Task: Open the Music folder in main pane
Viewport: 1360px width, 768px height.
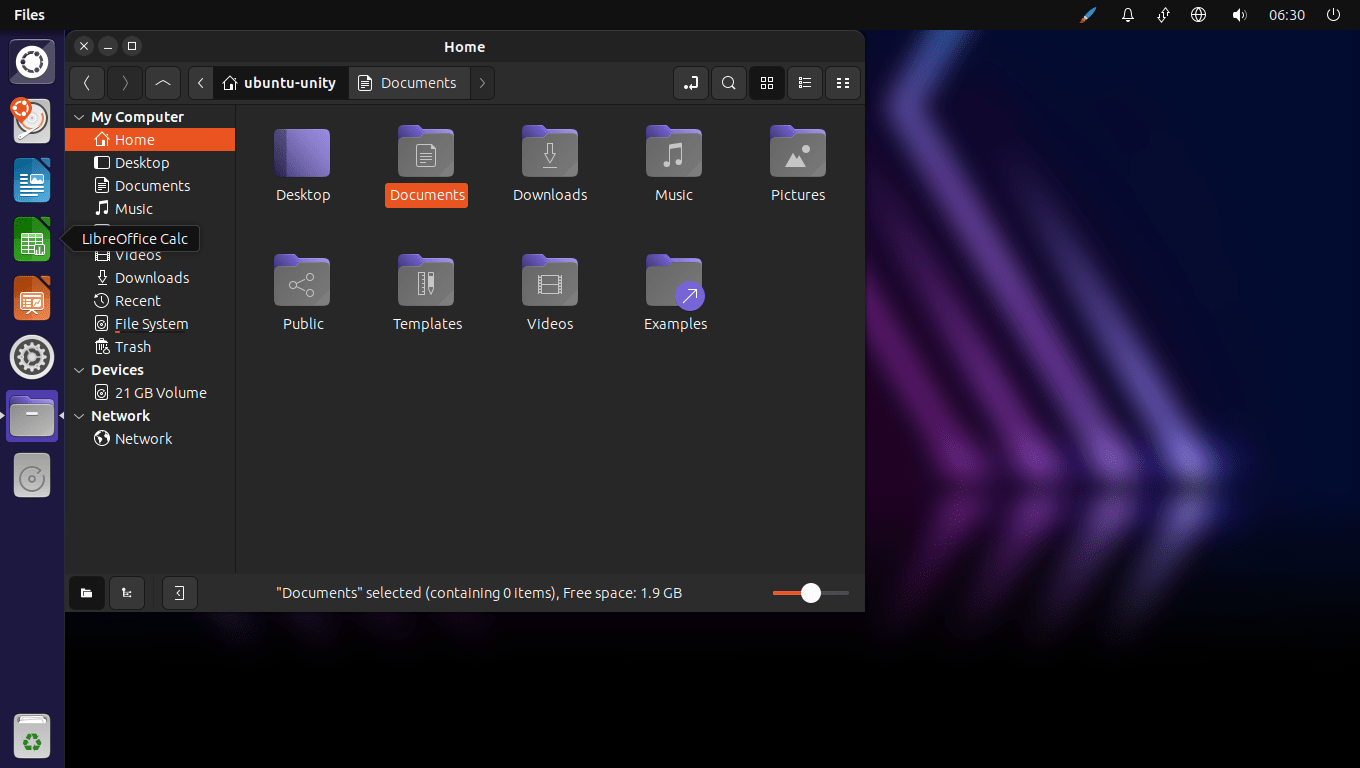Action: coord(673,153)
